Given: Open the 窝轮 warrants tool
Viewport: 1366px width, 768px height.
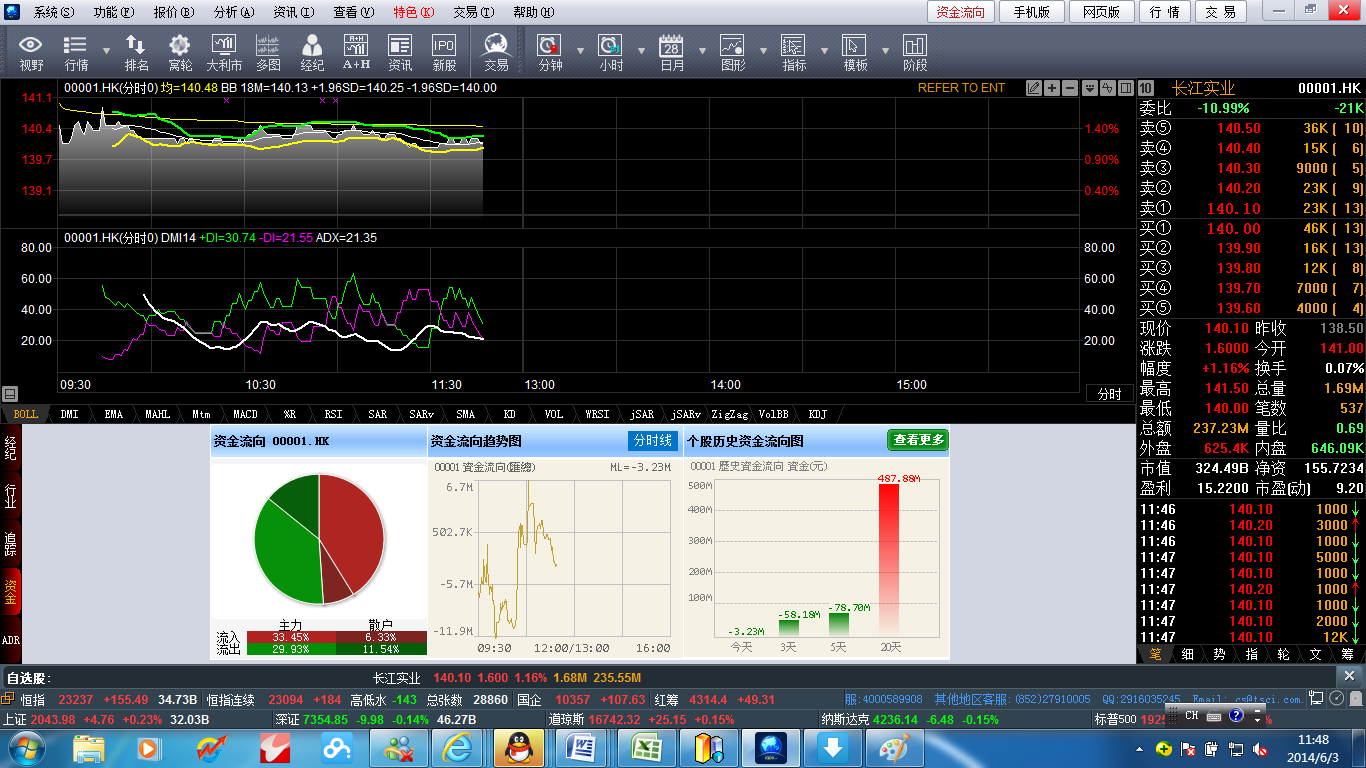Looking at the screenshot, I should 180,52.
